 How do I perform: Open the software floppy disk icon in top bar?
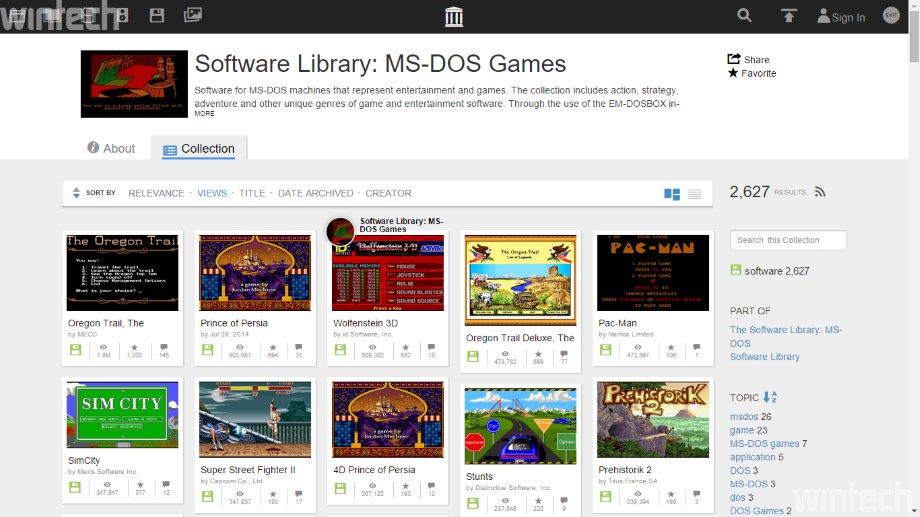[157, 16]
